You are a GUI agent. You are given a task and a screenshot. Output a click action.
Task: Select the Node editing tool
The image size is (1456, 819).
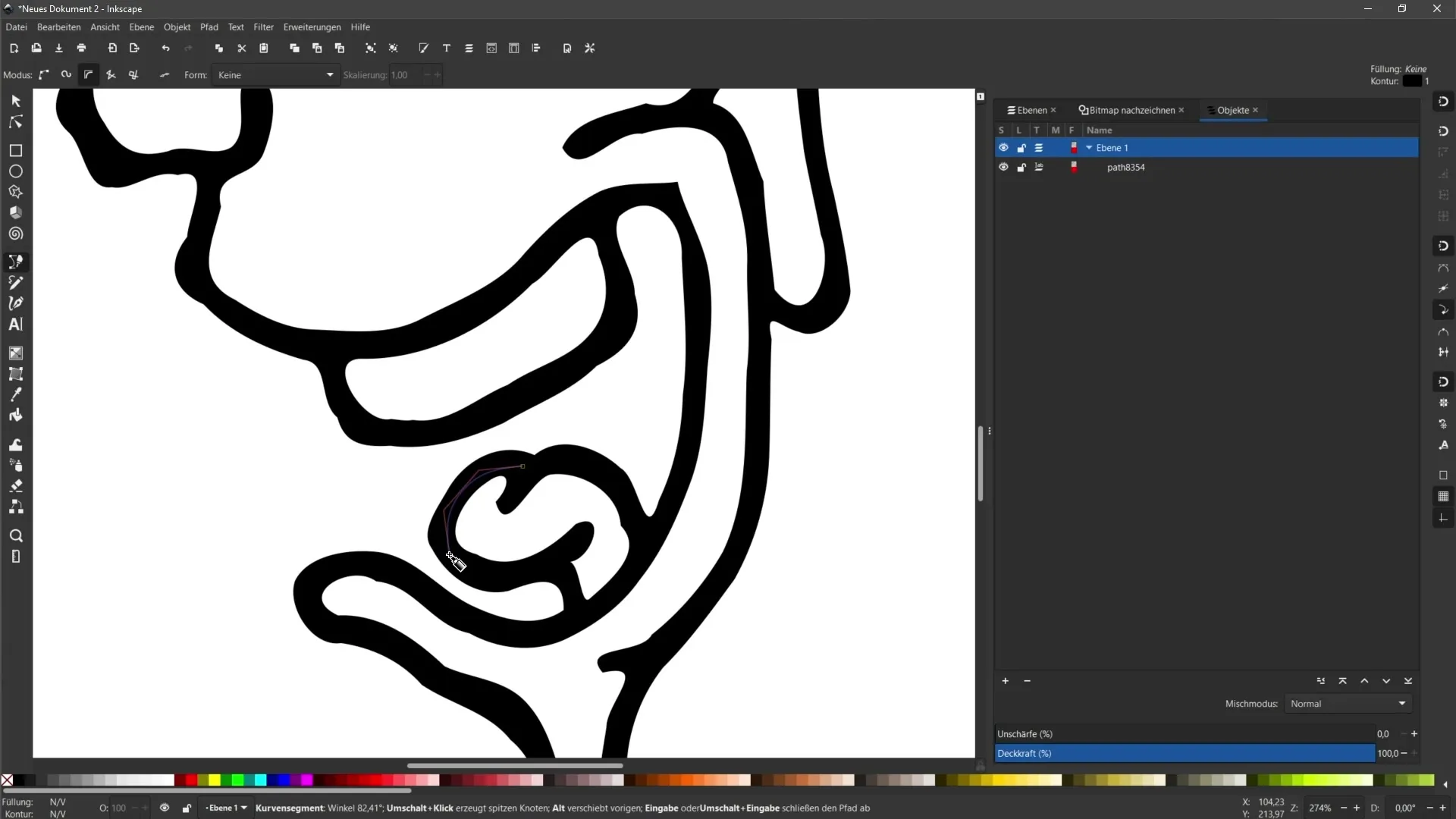(x=15, y=121)
